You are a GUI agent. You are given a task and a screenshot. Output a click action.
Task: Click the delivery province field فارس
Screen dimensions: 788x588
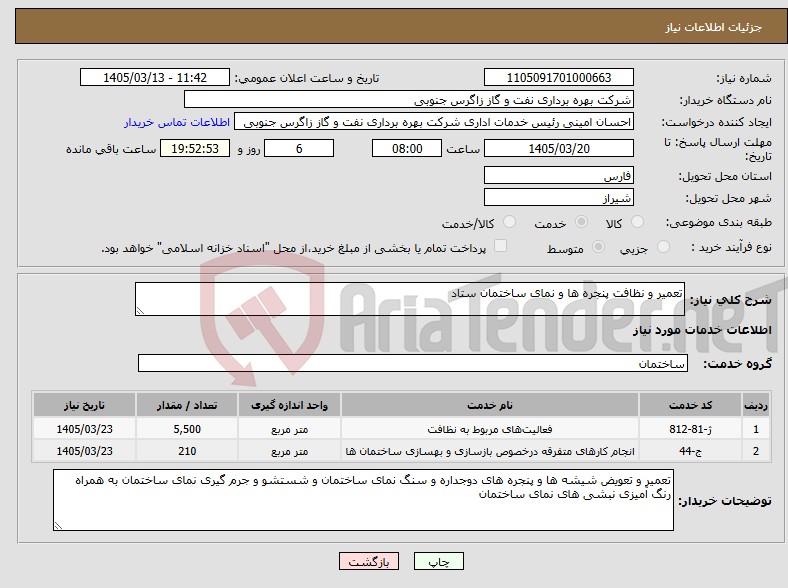pos(558,175)
